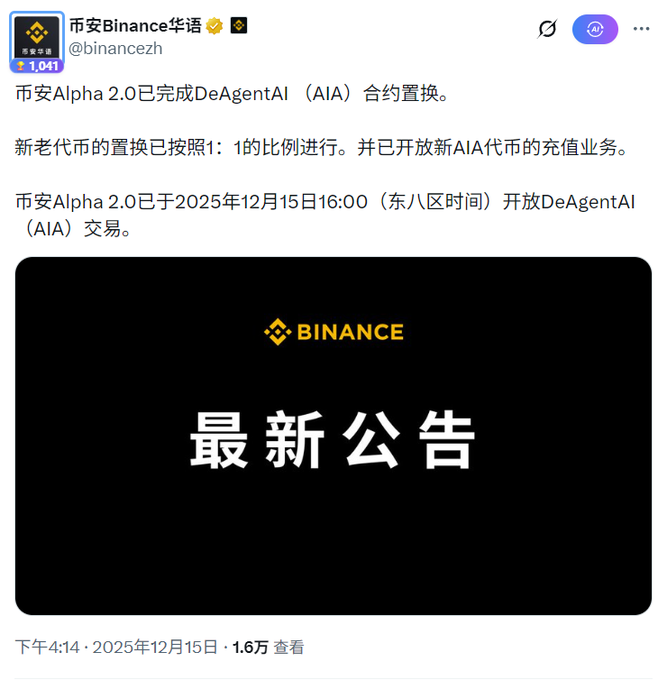Click the trophy icon on score badge
The width and height of the screenshot is (667, 680).
[20, 66]
